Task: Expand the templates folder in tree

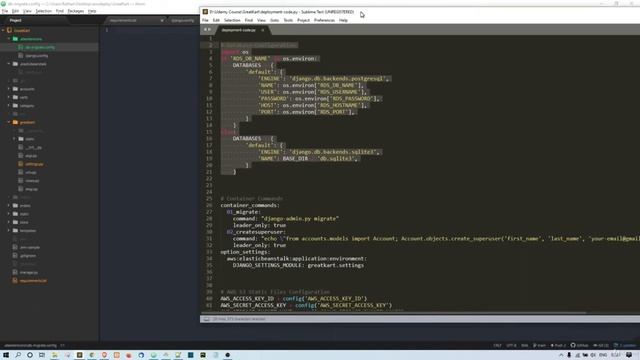Action: click(x=9, y=230)
